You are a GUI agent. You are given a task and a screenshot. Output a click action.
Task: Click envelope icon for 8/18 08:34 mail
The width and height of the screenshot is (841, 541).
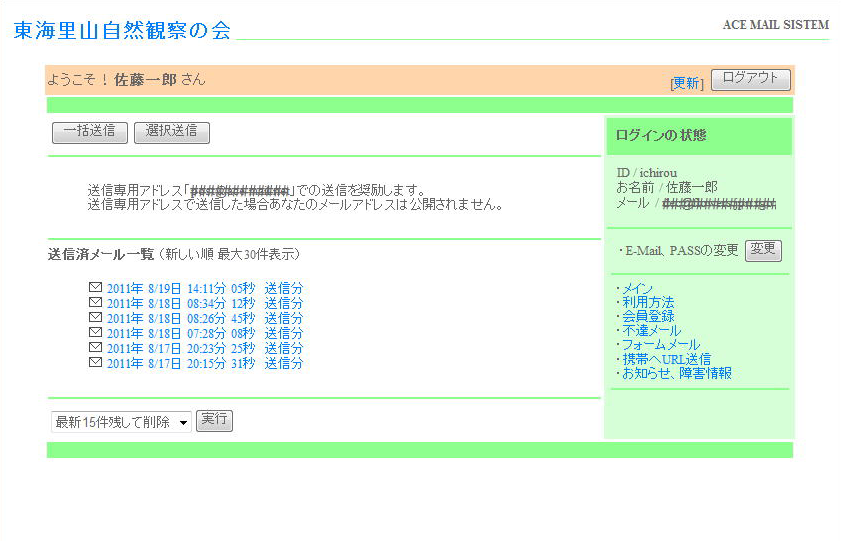[x=96, y=303]
